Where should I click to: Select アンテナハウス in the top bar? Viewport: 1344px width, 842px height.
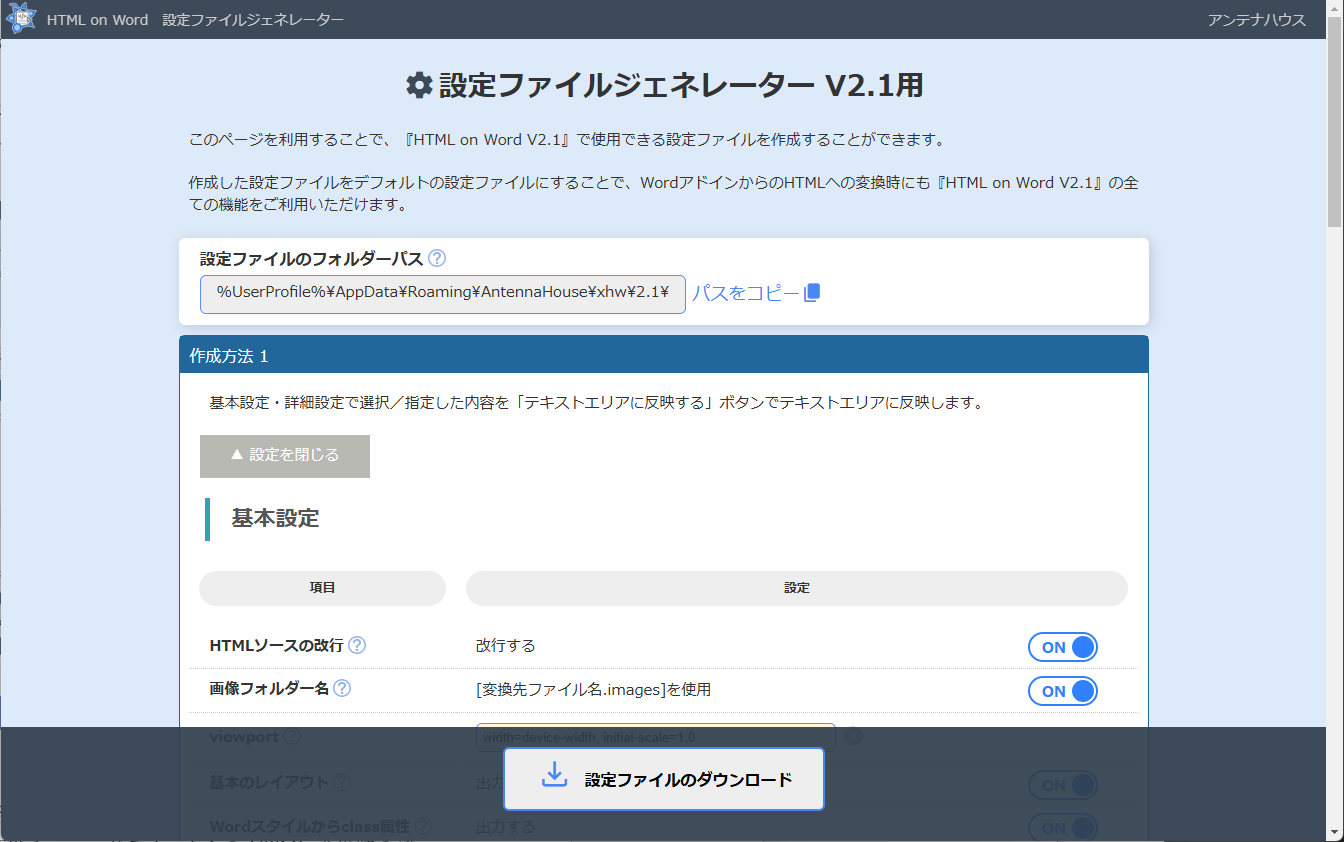[1257, 18]
